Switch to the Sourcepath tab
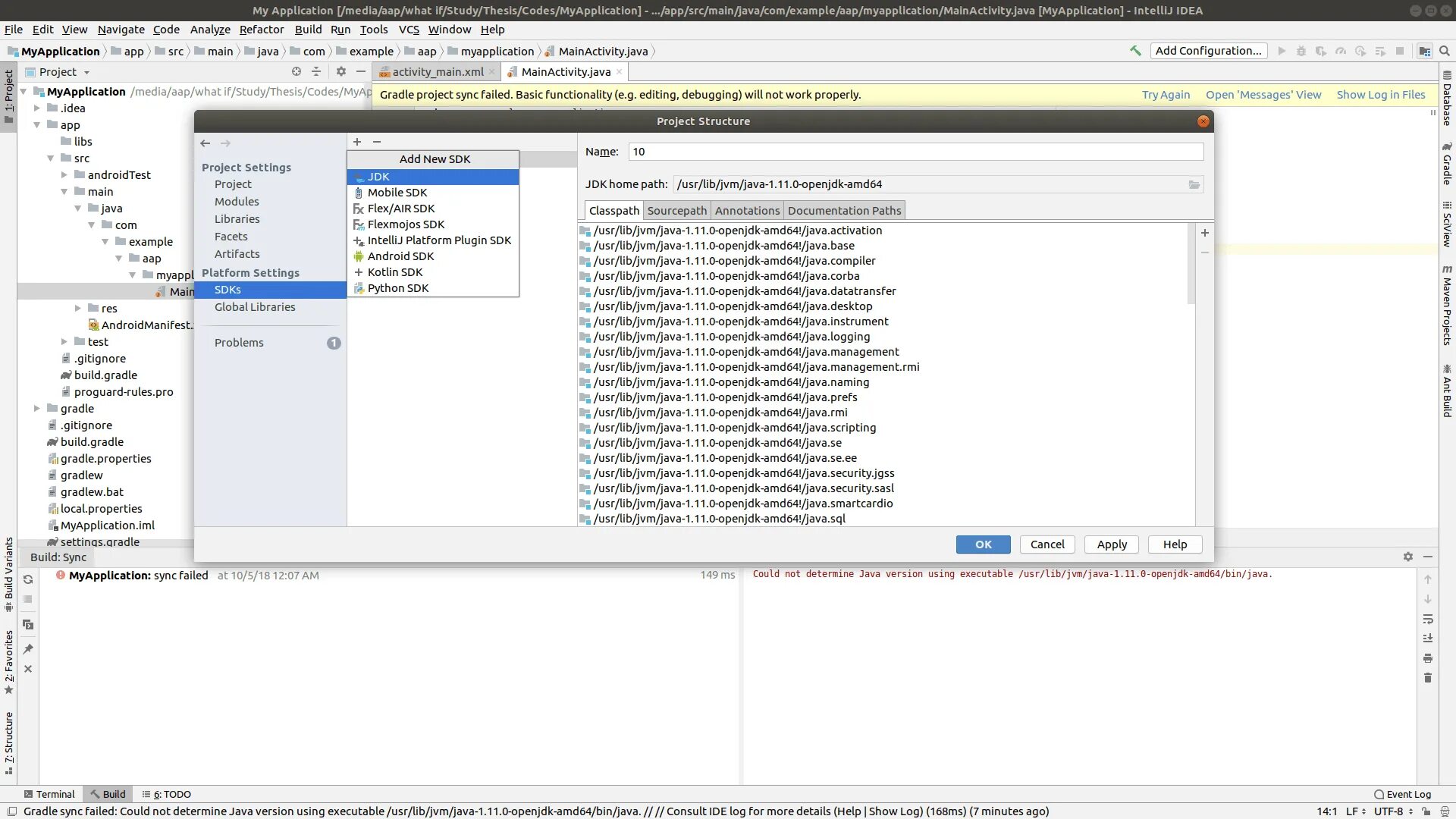Image resolution: width=1456 pixels, height=819 pixels. coord(676,210)
